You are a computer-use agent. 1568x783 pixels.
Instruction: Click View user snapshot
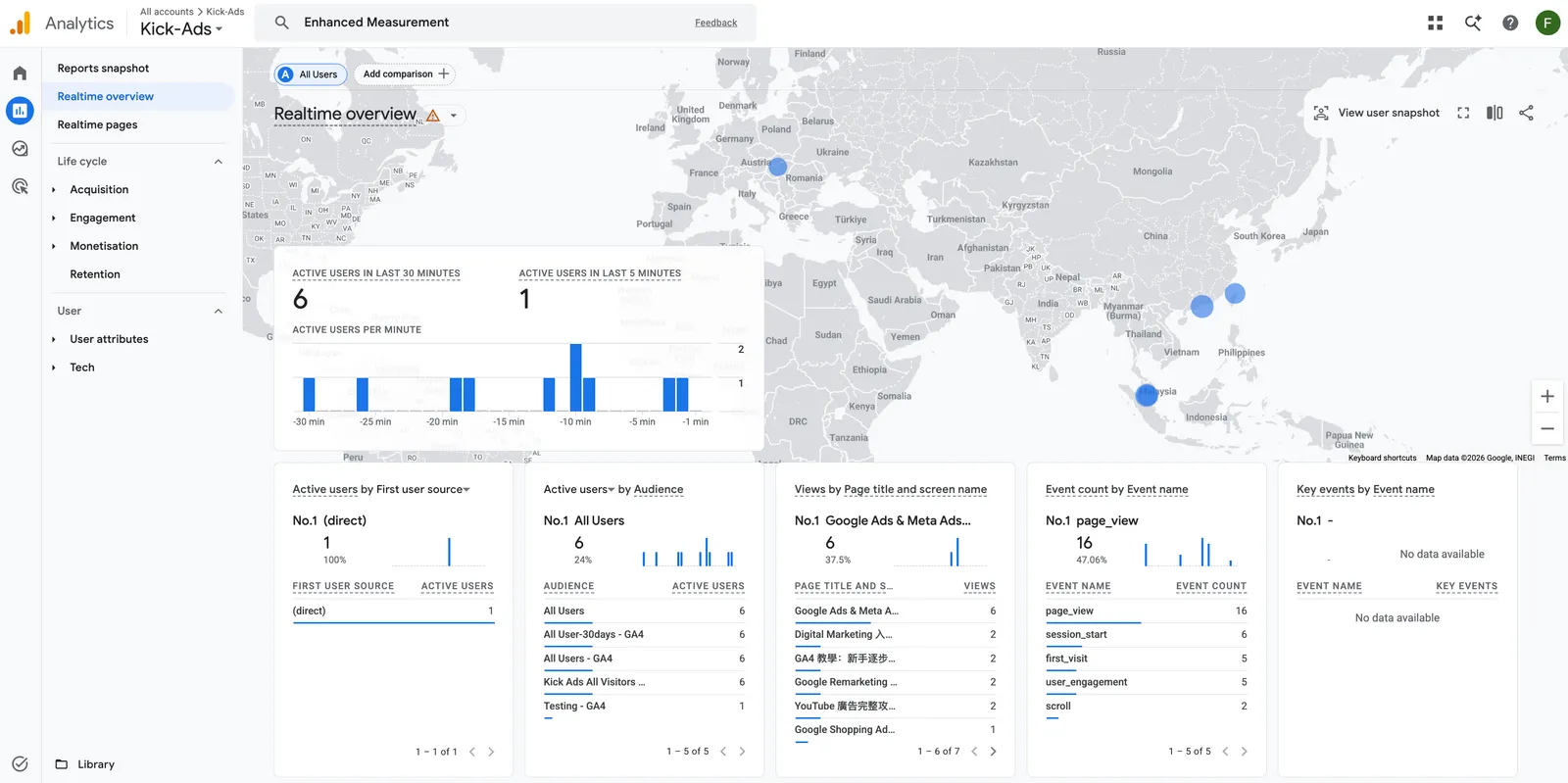coord(1377,113)
